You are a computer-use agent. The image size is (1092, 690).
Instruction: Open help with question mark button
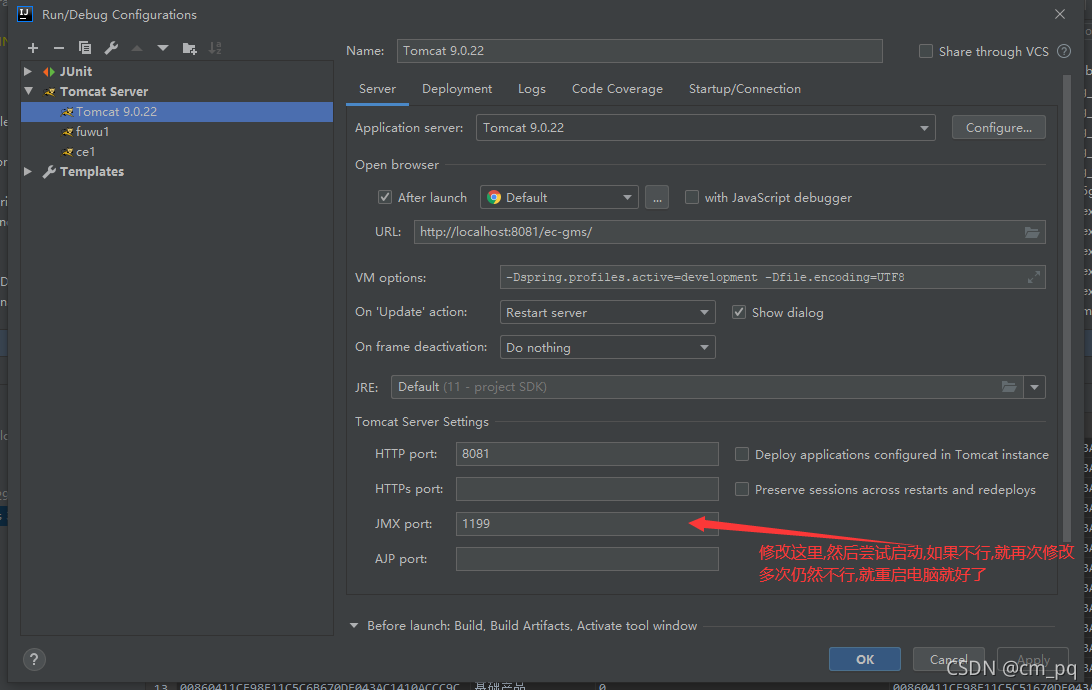click(x=34, y=659)
